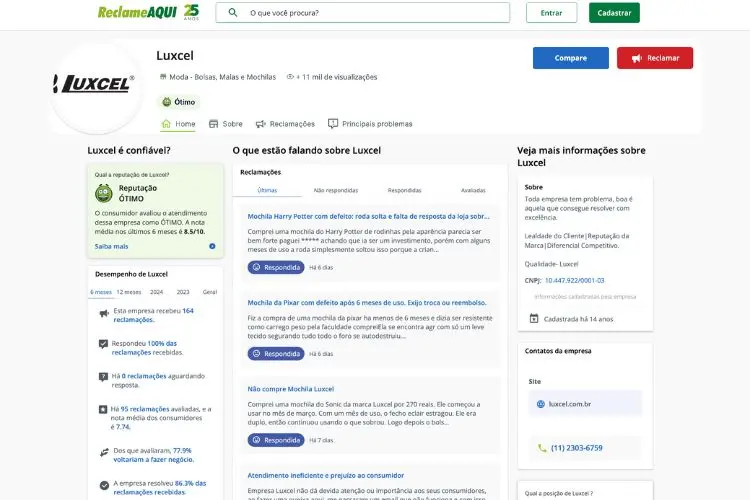The width and height of the screenshot is (750, 500).
Task: Click Respondida badge on Não compre Mochila complaint
Action: (276, 440)
